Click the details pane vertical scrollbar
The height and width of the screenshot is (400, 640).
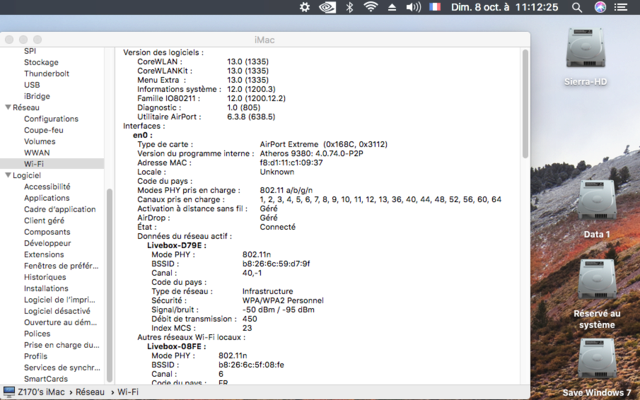525,104
